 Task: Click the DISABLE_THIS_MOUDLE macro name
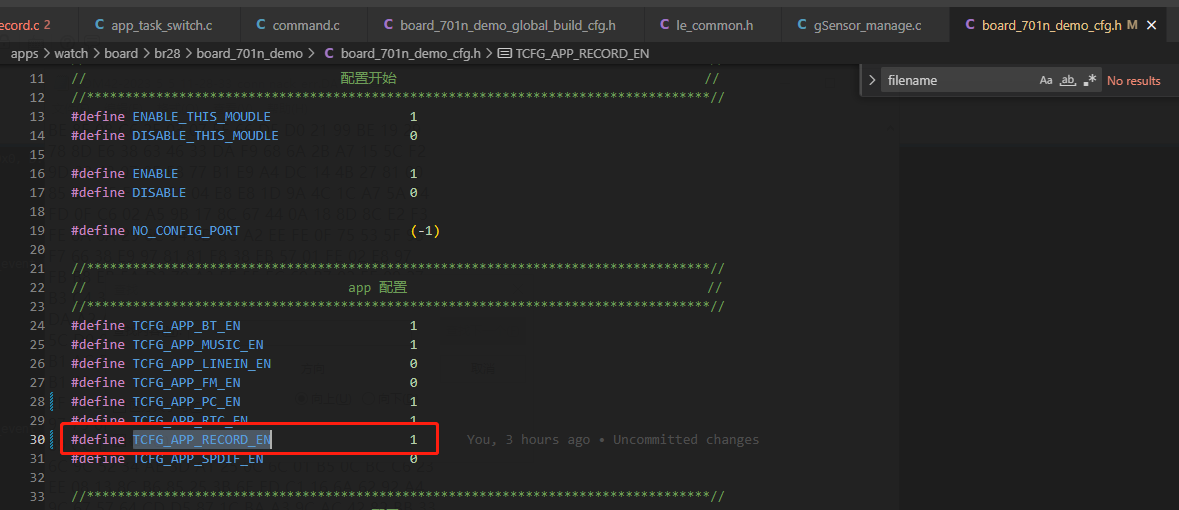[205, 136]
